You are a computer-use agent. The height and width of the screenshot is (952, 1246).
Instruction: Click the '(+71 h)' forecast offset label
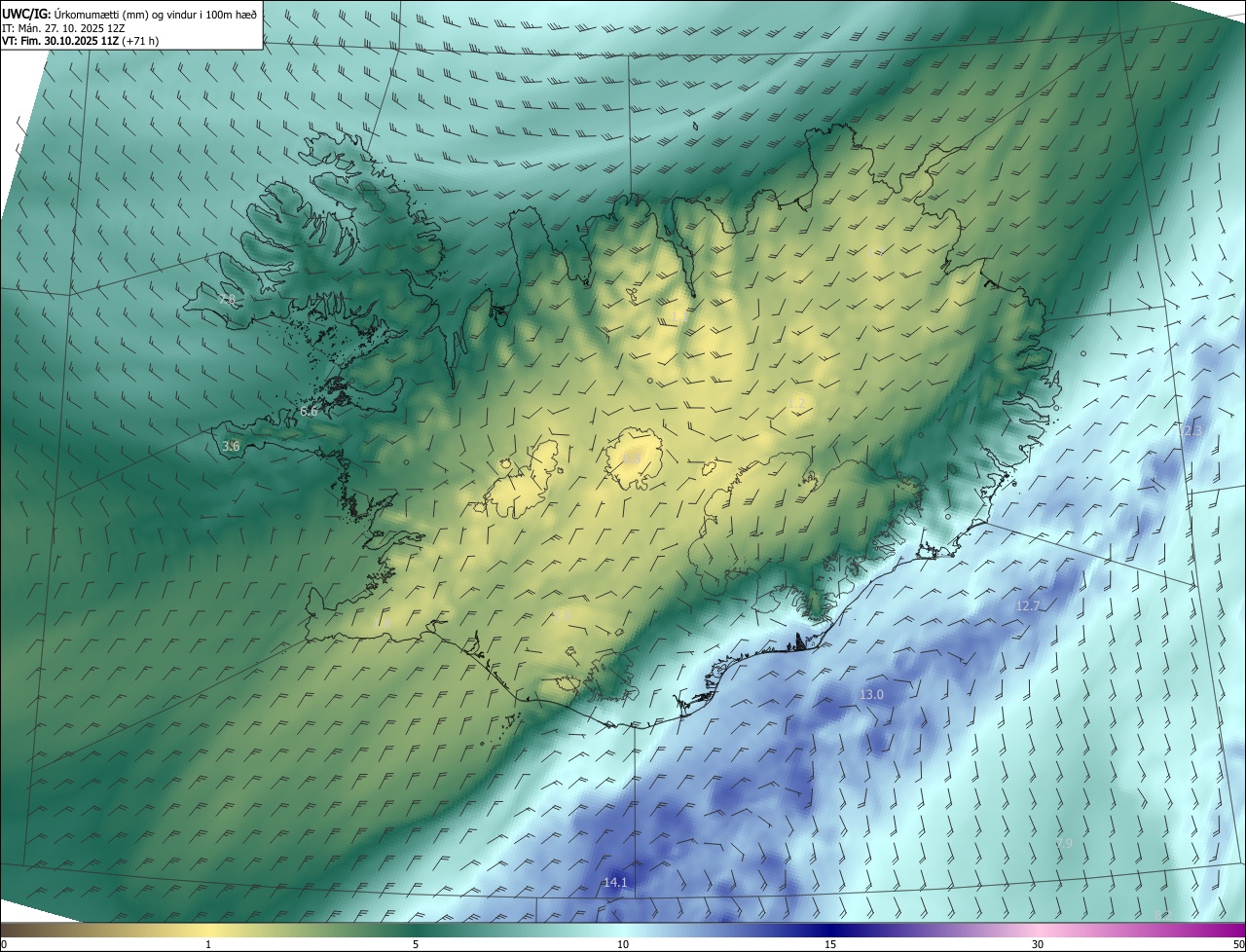pyautogui.click(x=141, y=42)
